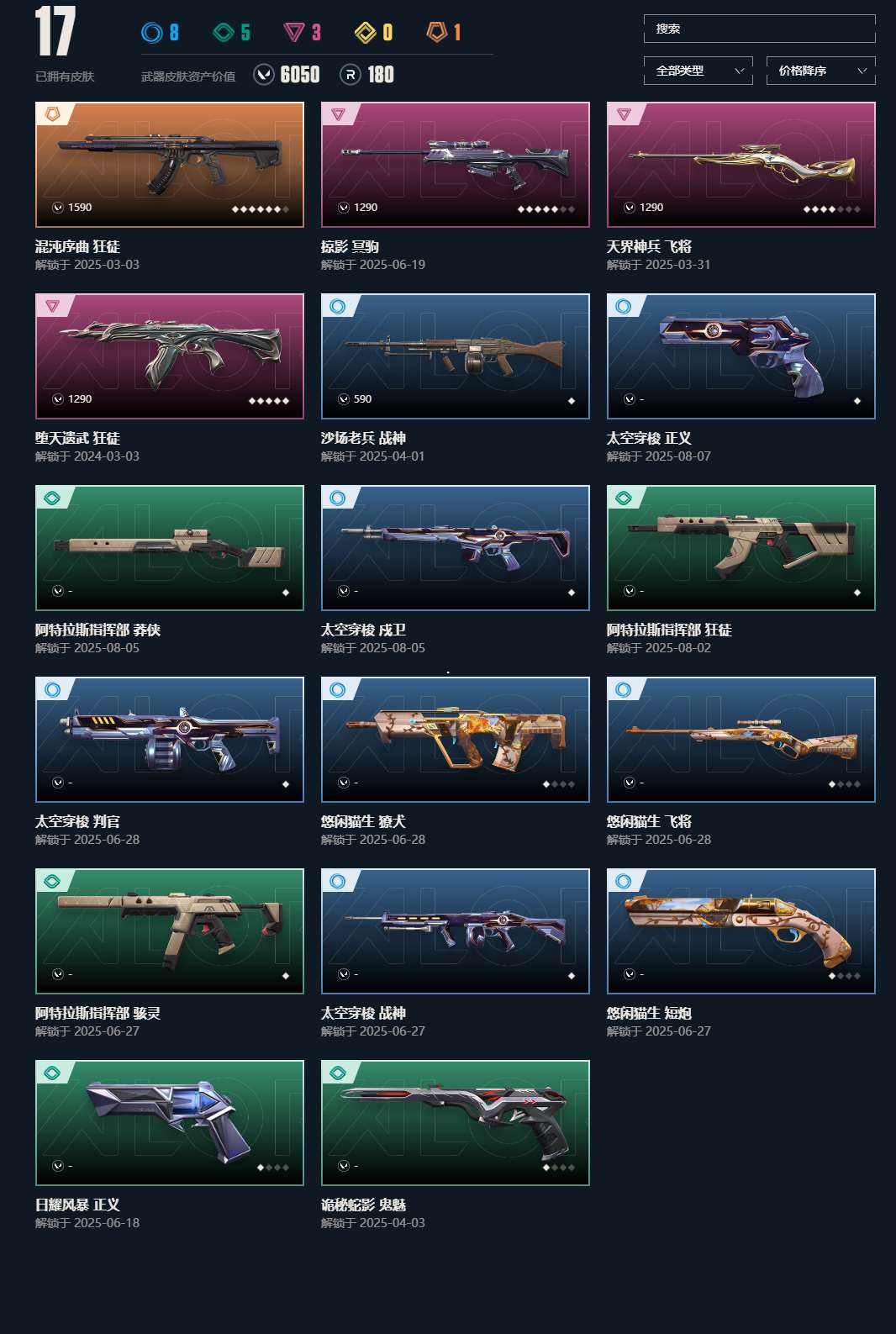This screenshot has width=896, height=1334.
Task: Select the pink Premium-tier filter icon showing 3
Action: pos(294,33)
